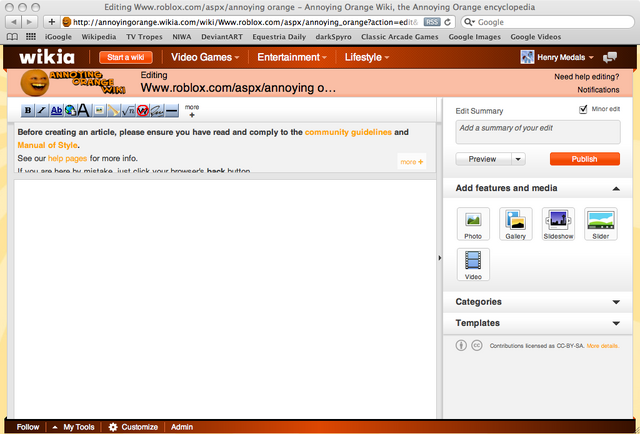Click the Annoying Orange Wiki logo

pyautogui.click(x=73, y=82)
